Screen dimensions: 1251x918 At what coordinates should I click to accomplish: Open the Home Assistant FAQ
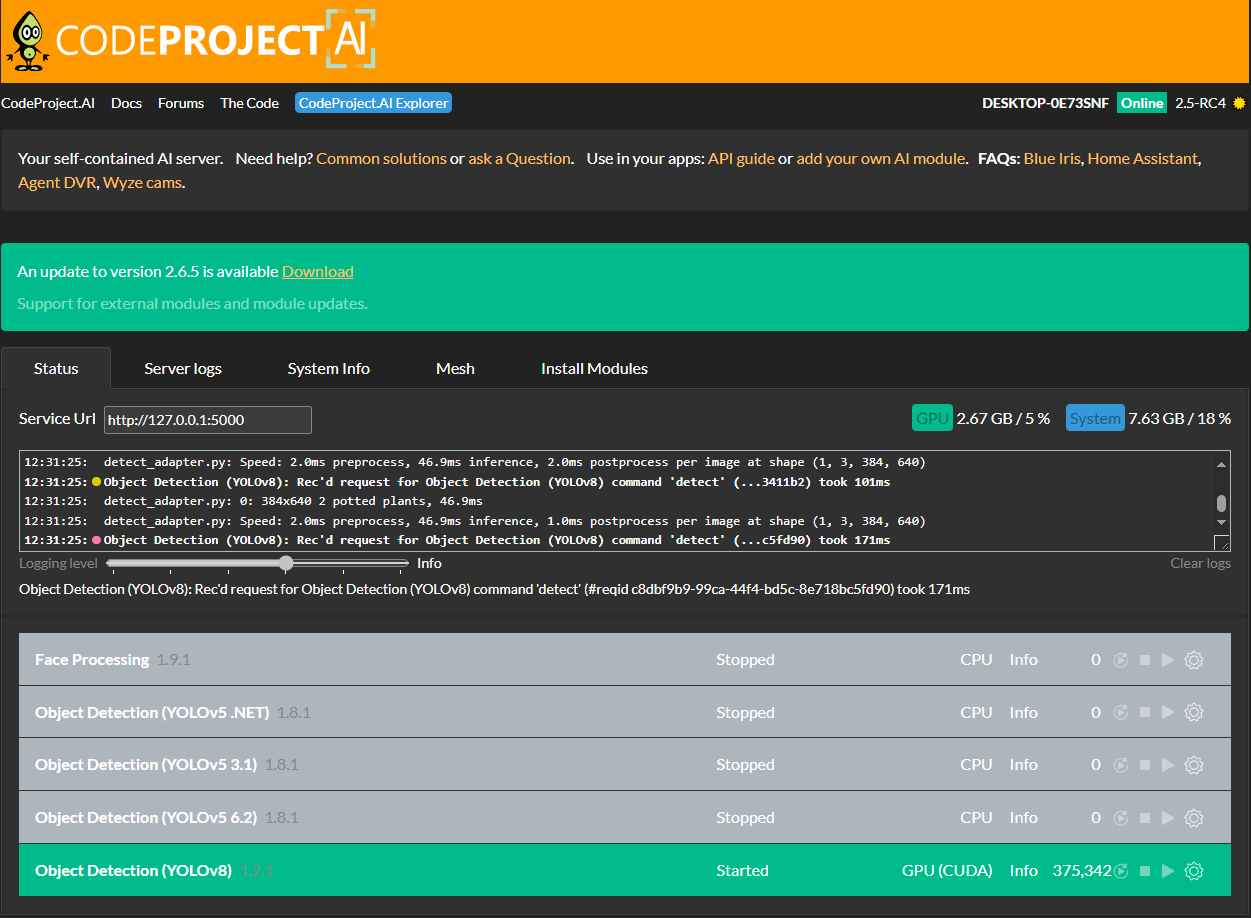pyautogui.click(x=1142, y=158)
